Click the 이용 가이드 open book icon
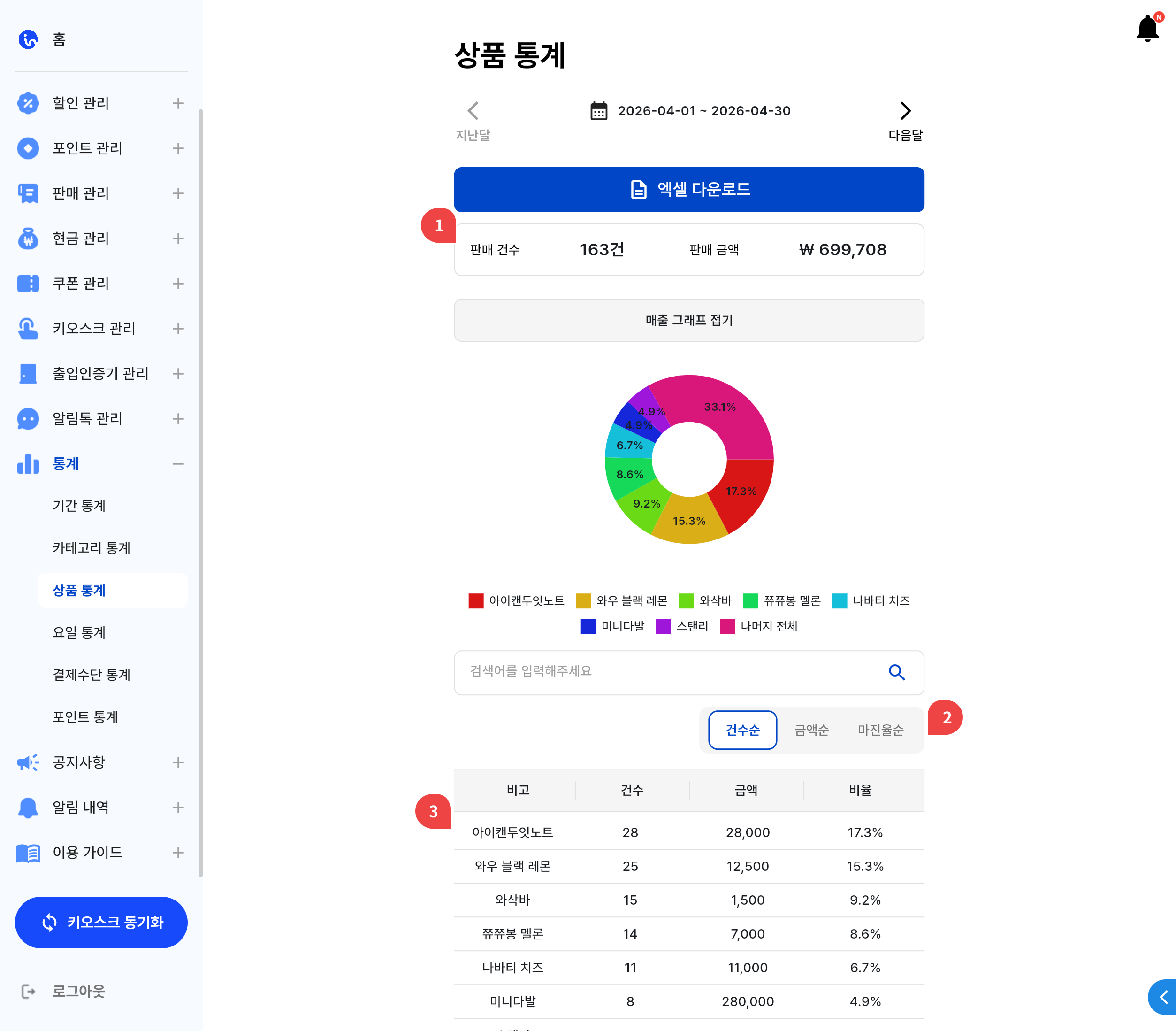This screenshot has width=1176, height=1031. (28, 853)
